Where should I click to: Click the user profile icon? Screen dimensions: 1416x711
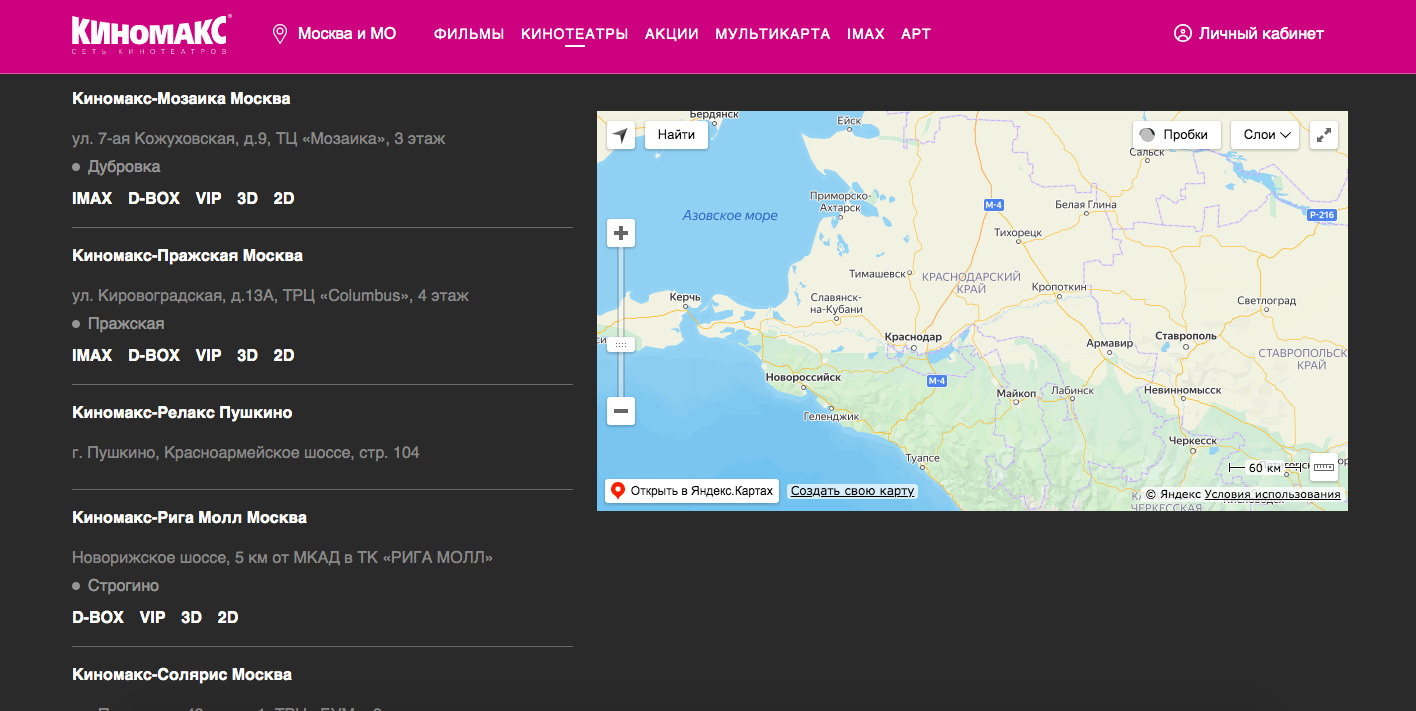pos(1182,34)
